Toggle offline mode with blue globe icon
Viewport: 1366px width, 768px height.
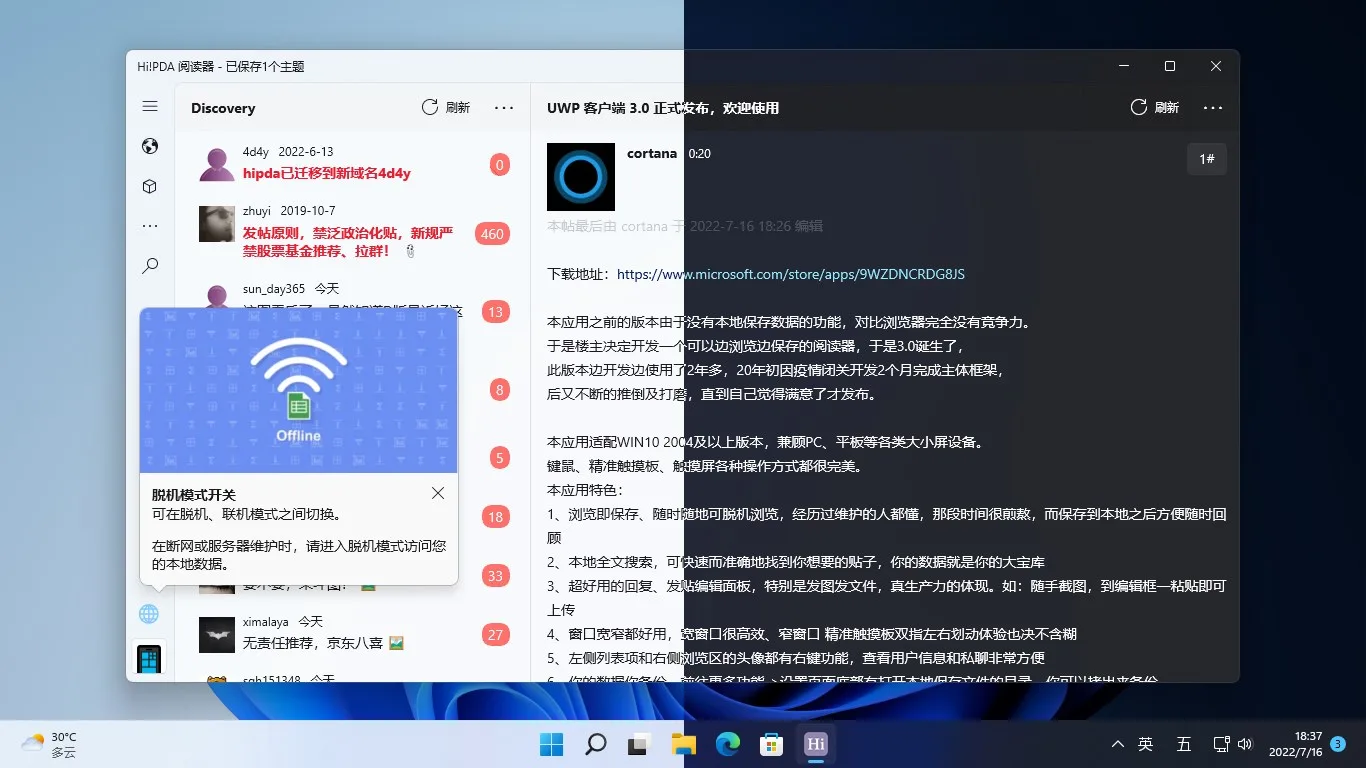pos(149,613)
